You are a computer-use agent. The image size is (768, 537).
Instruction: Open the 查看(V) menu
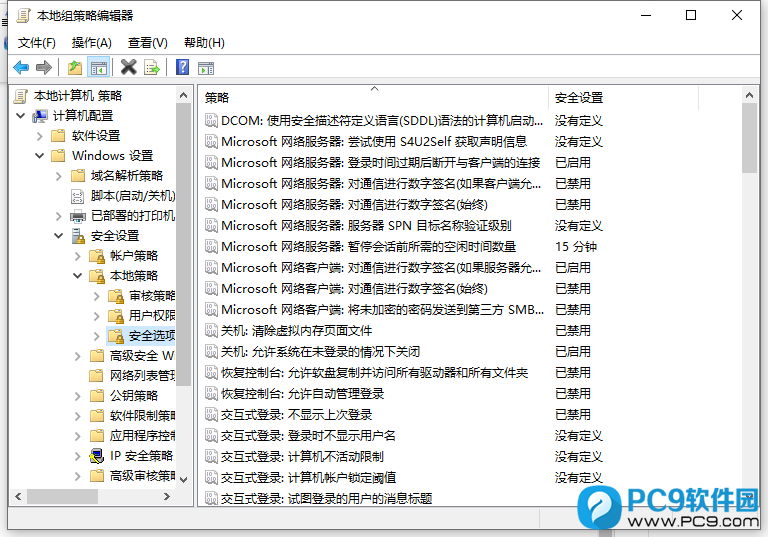click(x=147, y=43)
